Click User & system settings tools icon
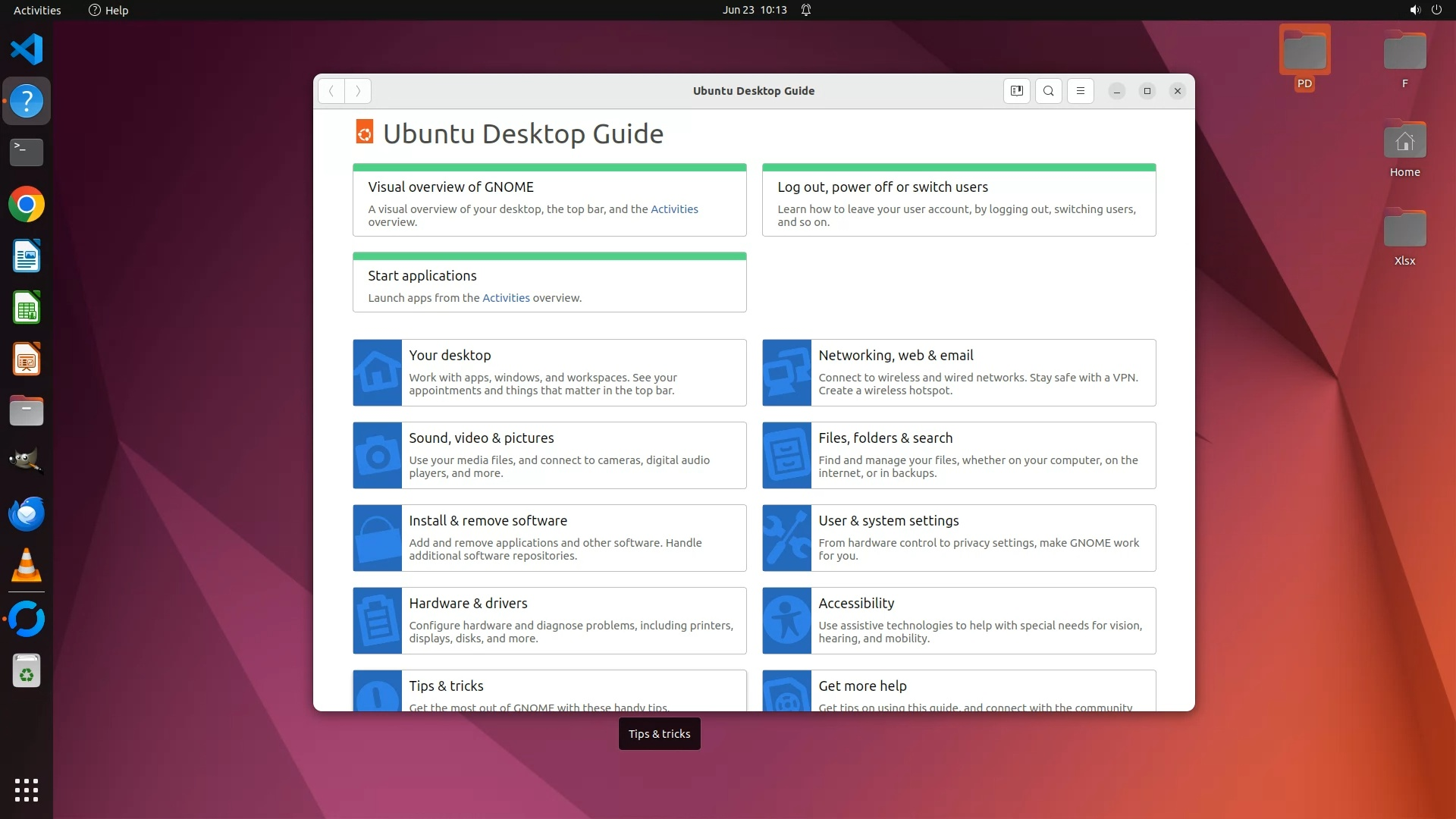This screenshot has height=819, width=1456. tap(786, 538)
